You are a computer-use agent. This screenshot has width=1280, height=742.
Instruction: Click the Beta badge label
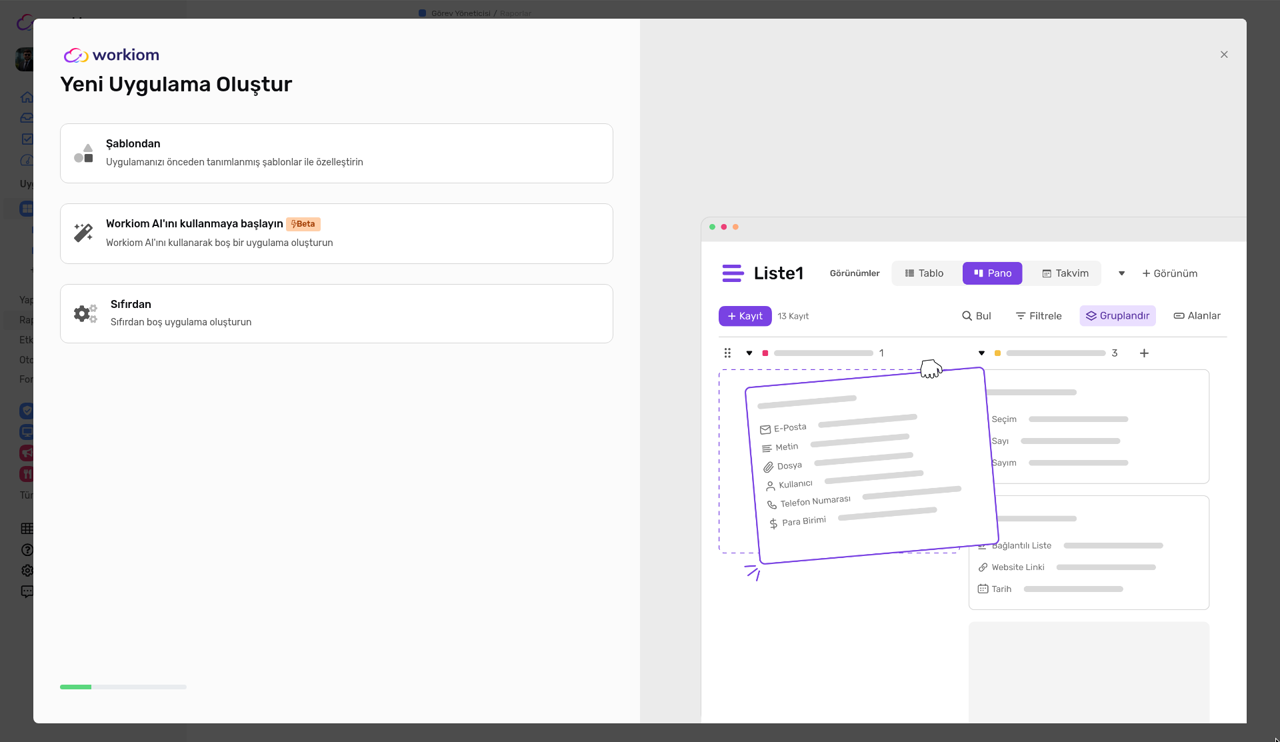[303, 224]
